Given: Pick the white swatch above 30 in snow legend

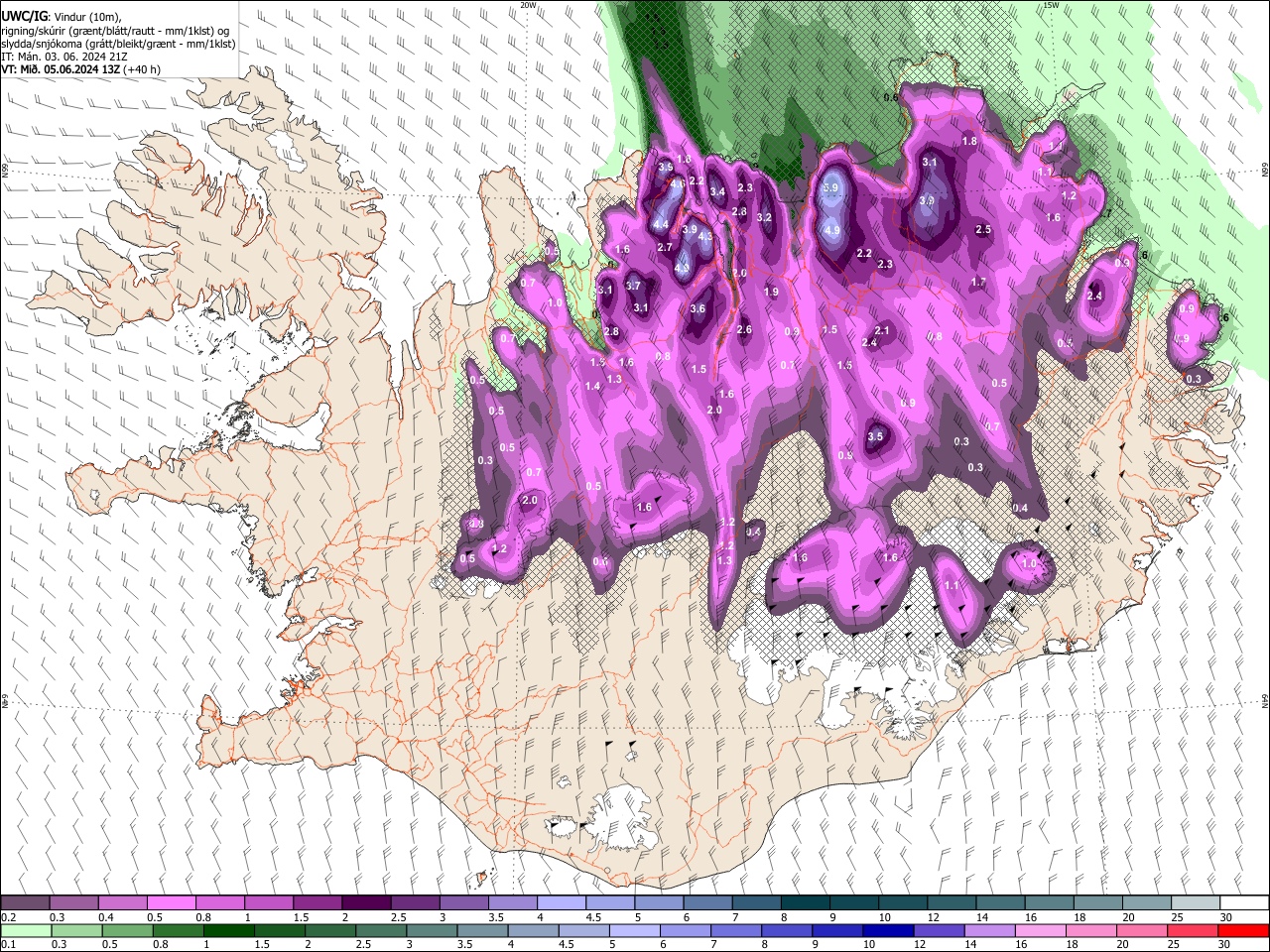Looking at the screenshot, I should pyautogui.click(x=1244, y=902).
